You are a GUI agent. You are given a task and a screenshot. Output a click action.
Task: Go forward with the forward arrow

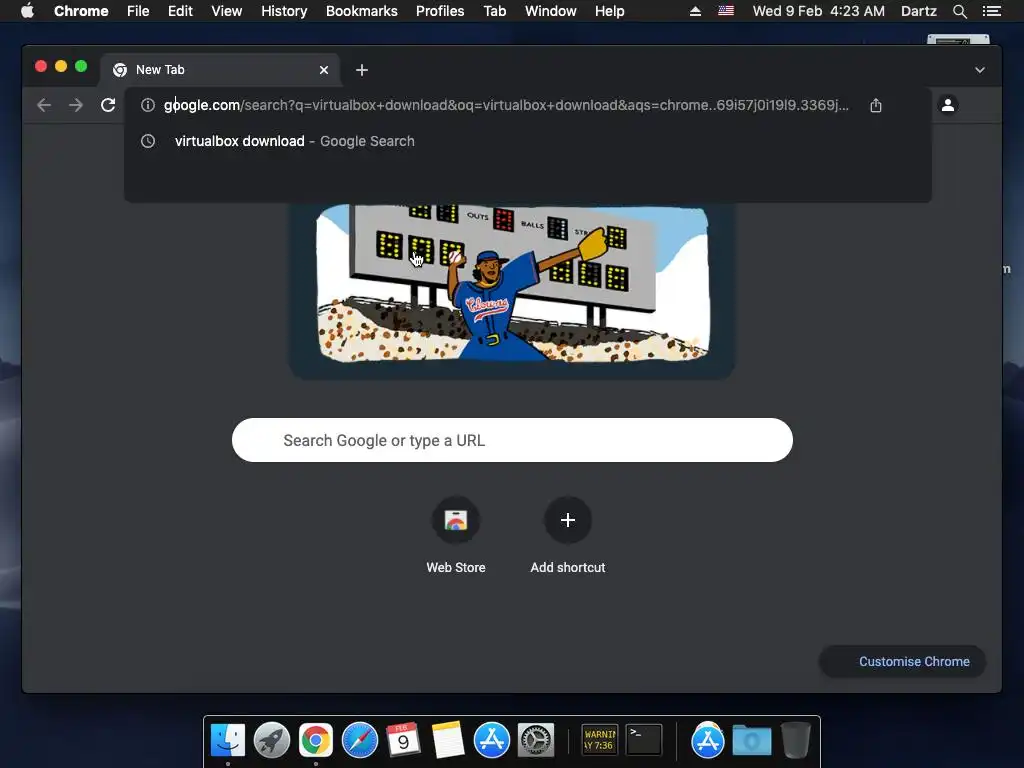[x=76, y=105]
